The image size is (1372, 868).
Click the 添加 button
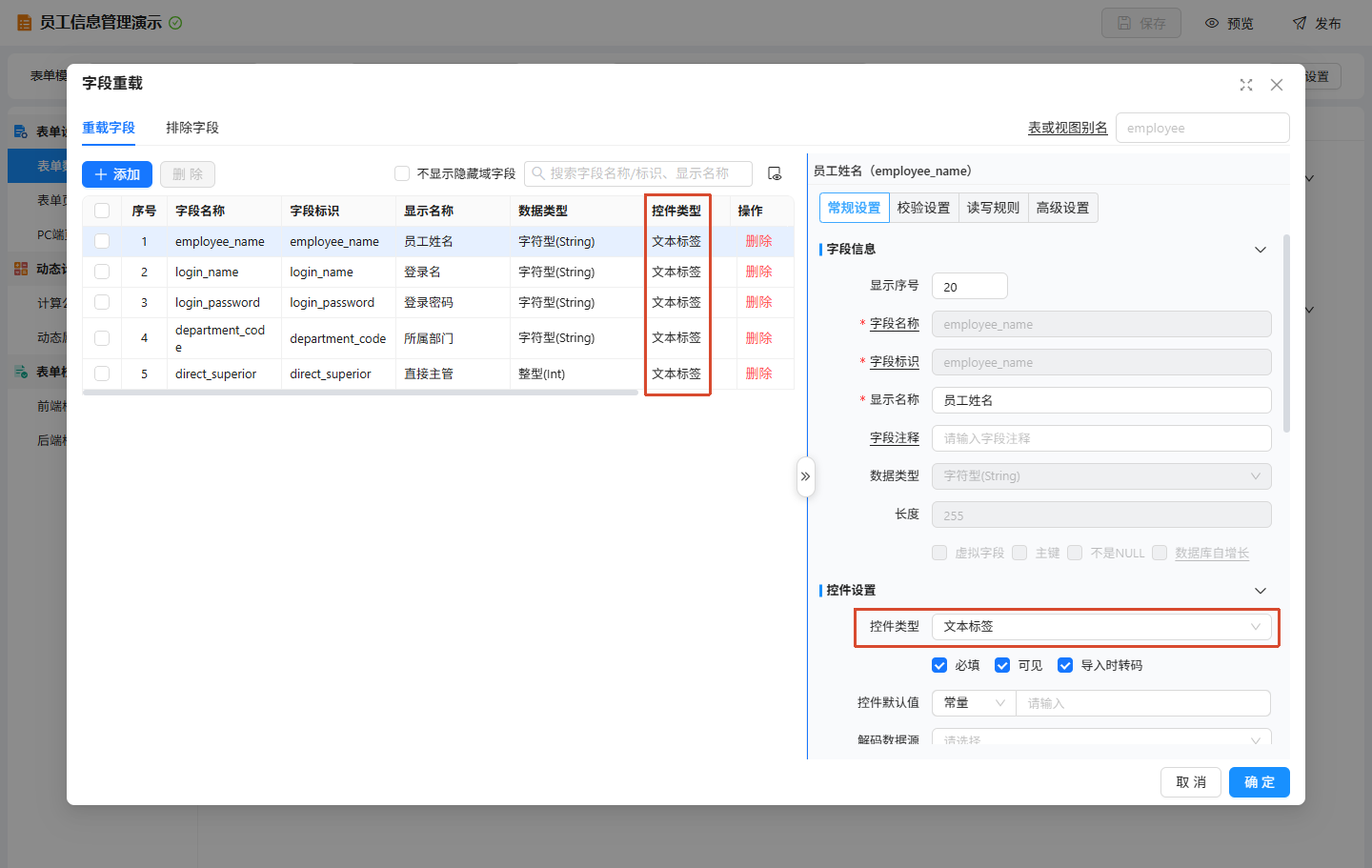117,174
